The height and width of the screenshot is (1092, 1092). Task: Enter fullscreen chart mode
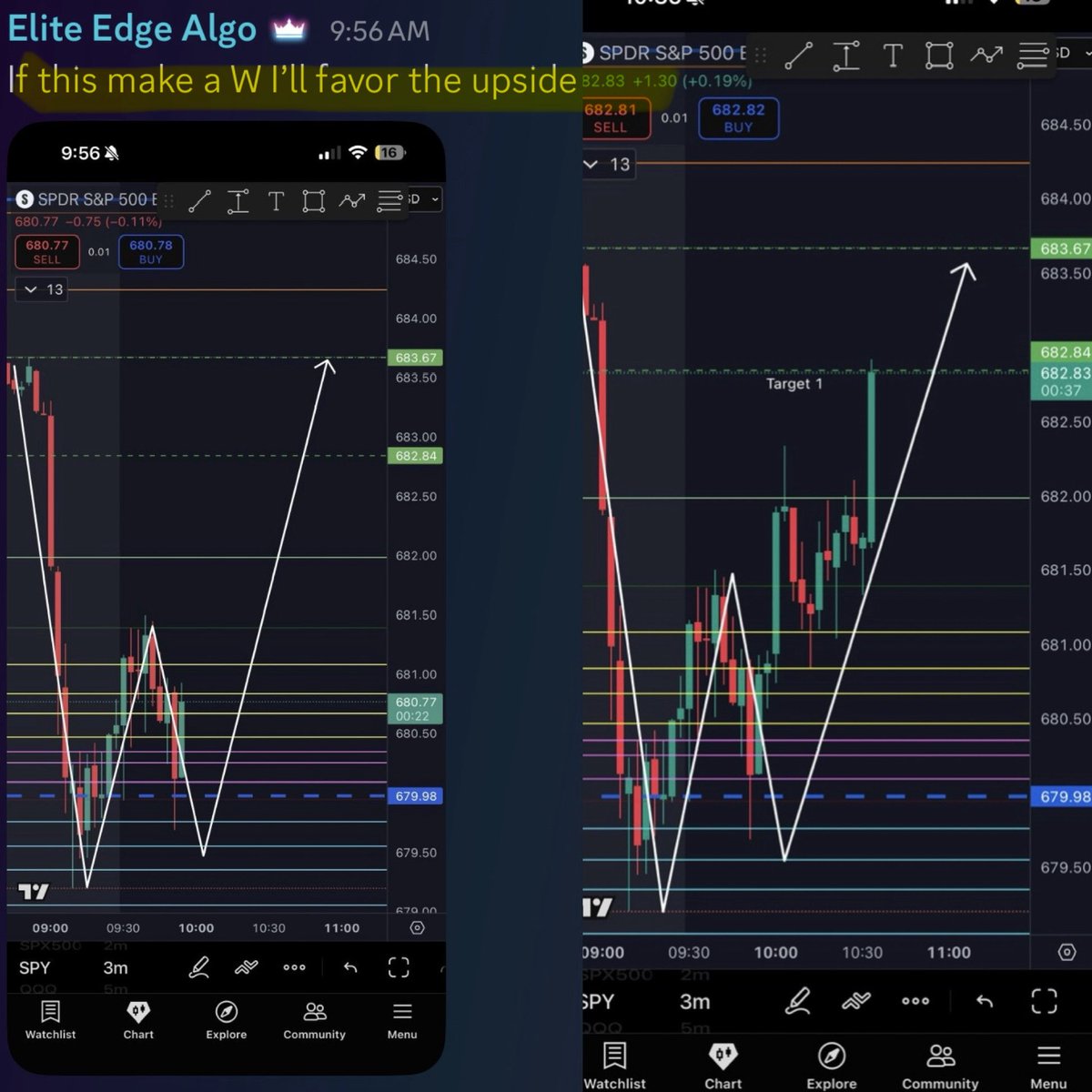pos(399,967)
